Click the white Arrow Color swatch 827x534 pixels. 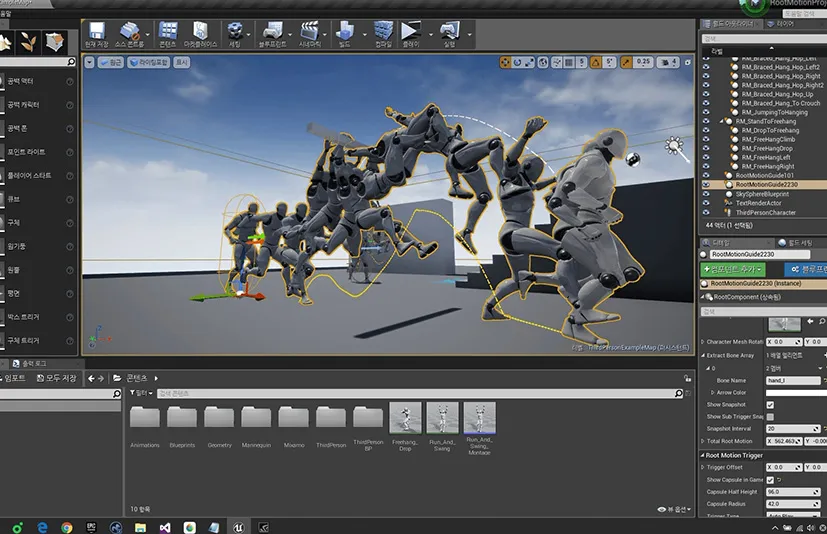(796, 393)
